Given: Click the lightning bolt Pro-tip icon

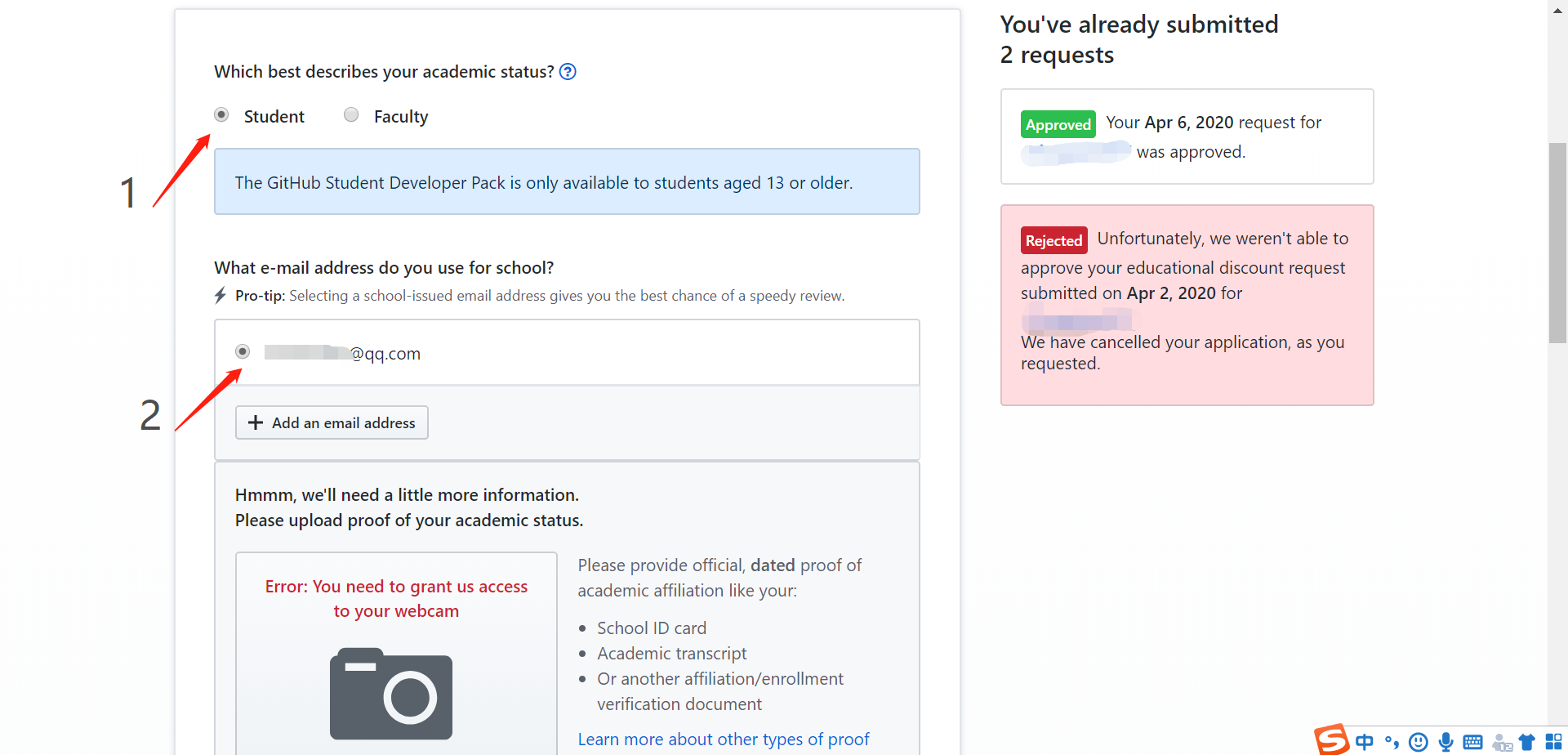Looking at the screenshot, I should click(x=220, y=295).
